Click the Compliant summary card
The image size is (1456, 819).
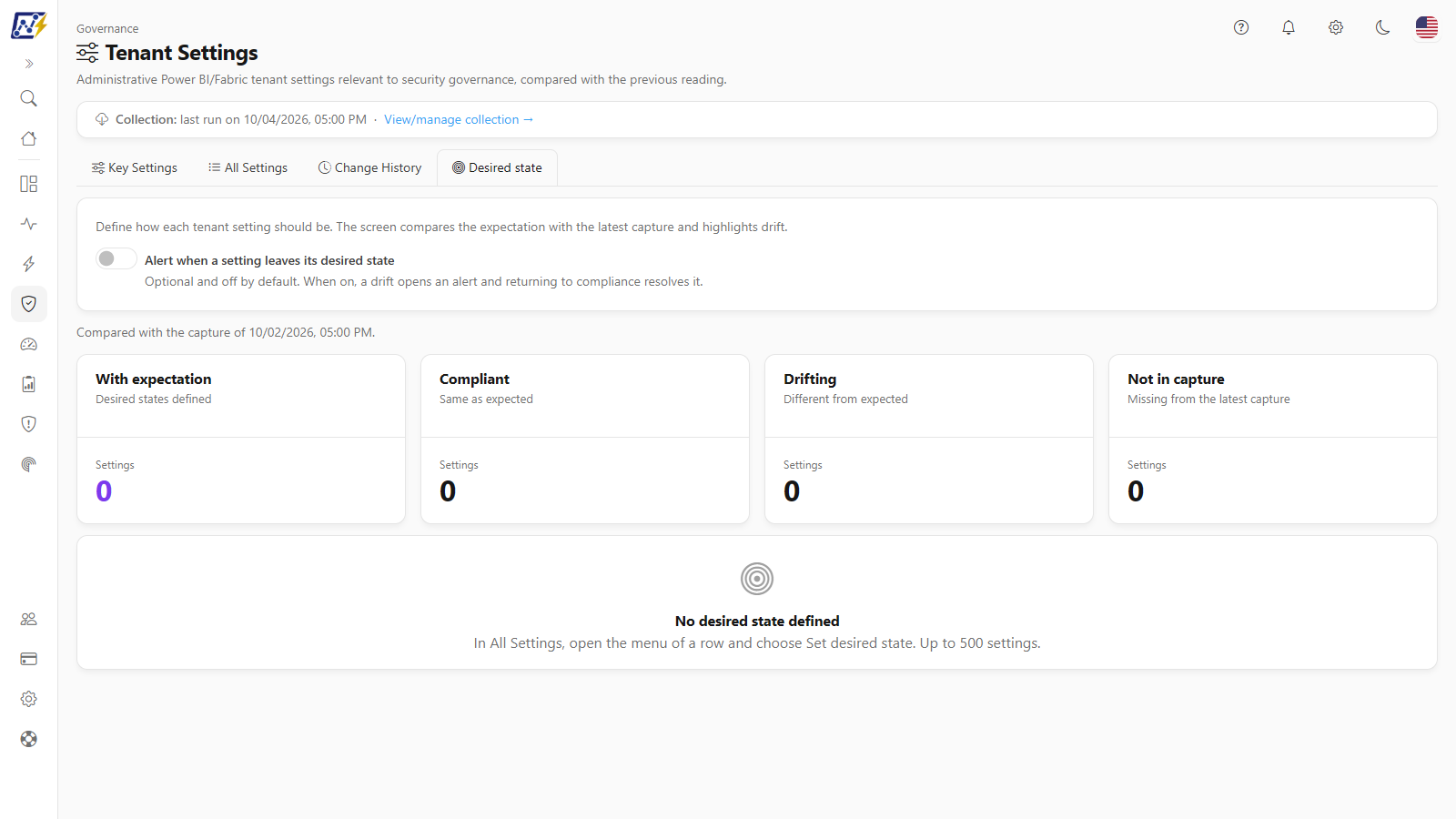[585, 439]
